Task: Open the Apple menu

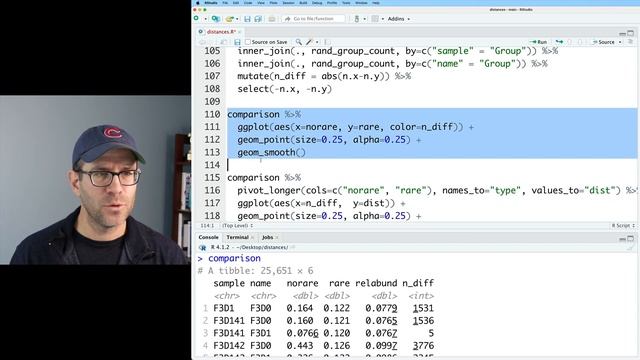Action: tap(198, 3)
